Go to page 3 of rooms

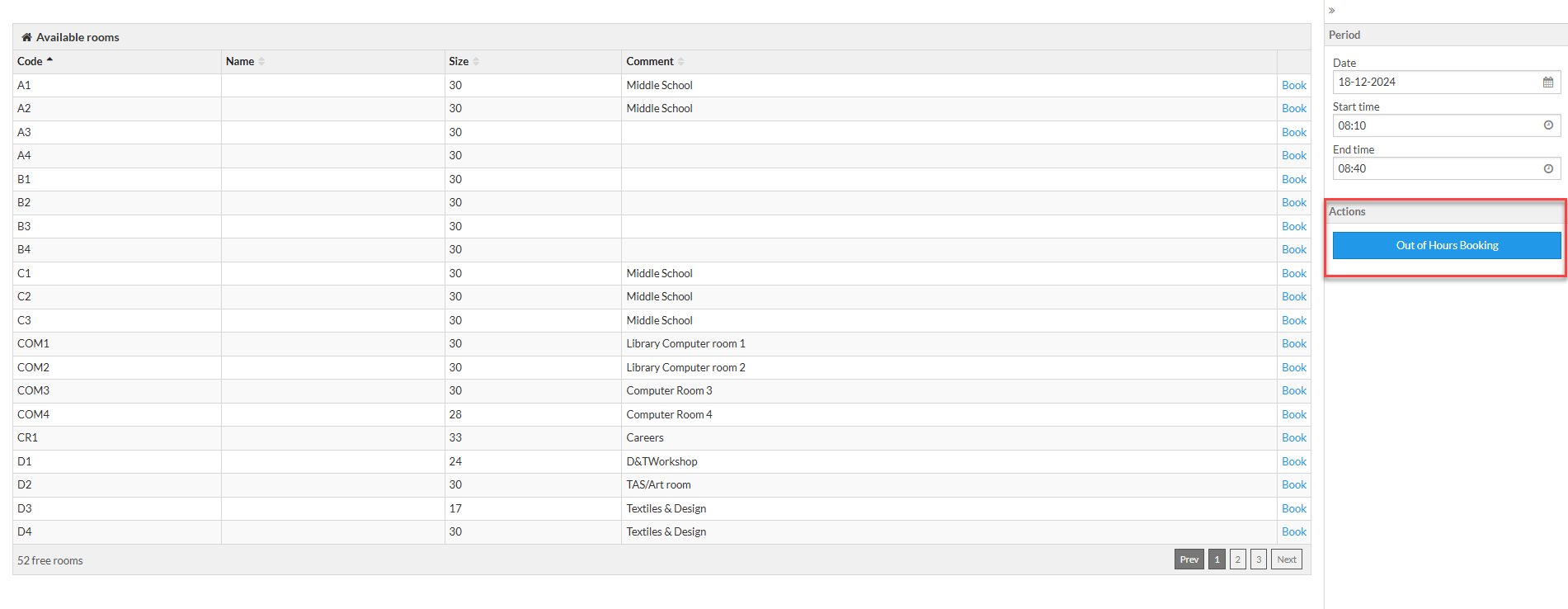[x=1259, y=559]
